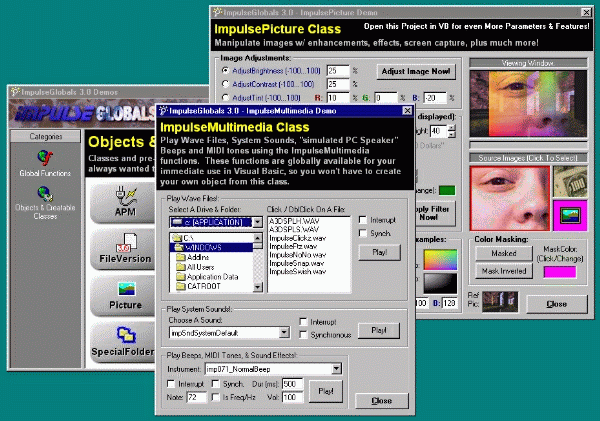Select the Adjust Contrast radio option
This screenshot has height=421, width=600.
pos(225,84)
